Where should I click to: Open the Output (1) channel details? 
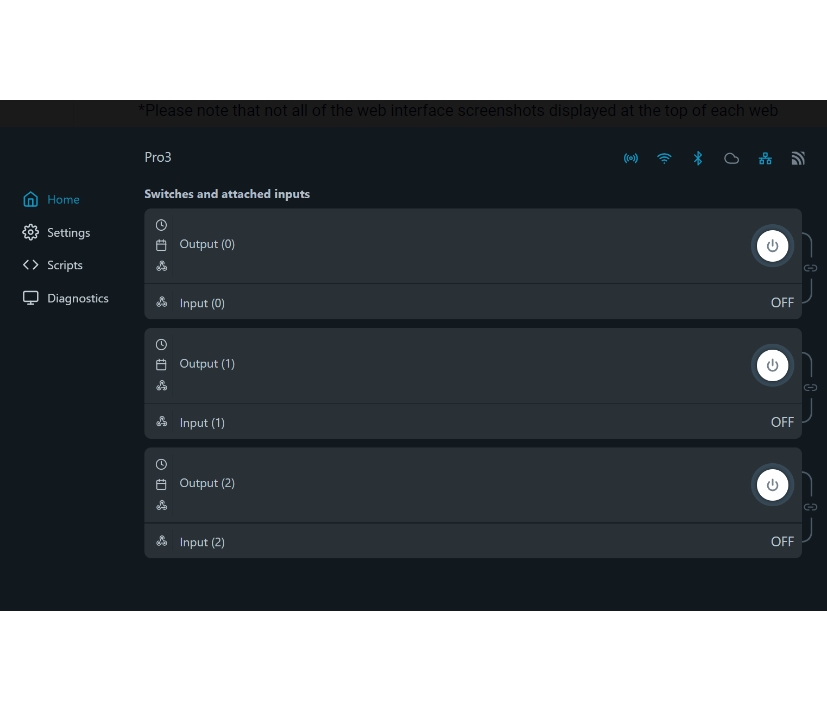207,364
